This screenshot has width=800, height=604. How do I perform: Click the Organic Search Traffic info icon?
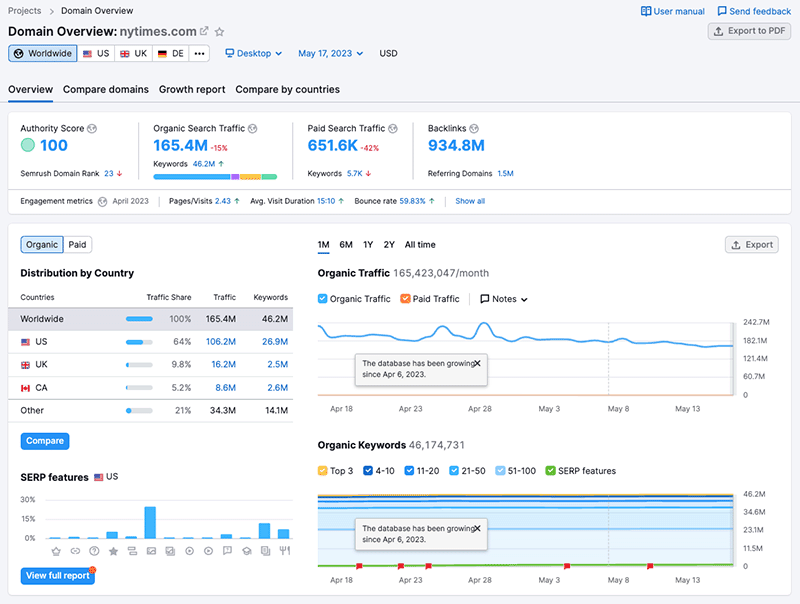click(x=253, y=129)
